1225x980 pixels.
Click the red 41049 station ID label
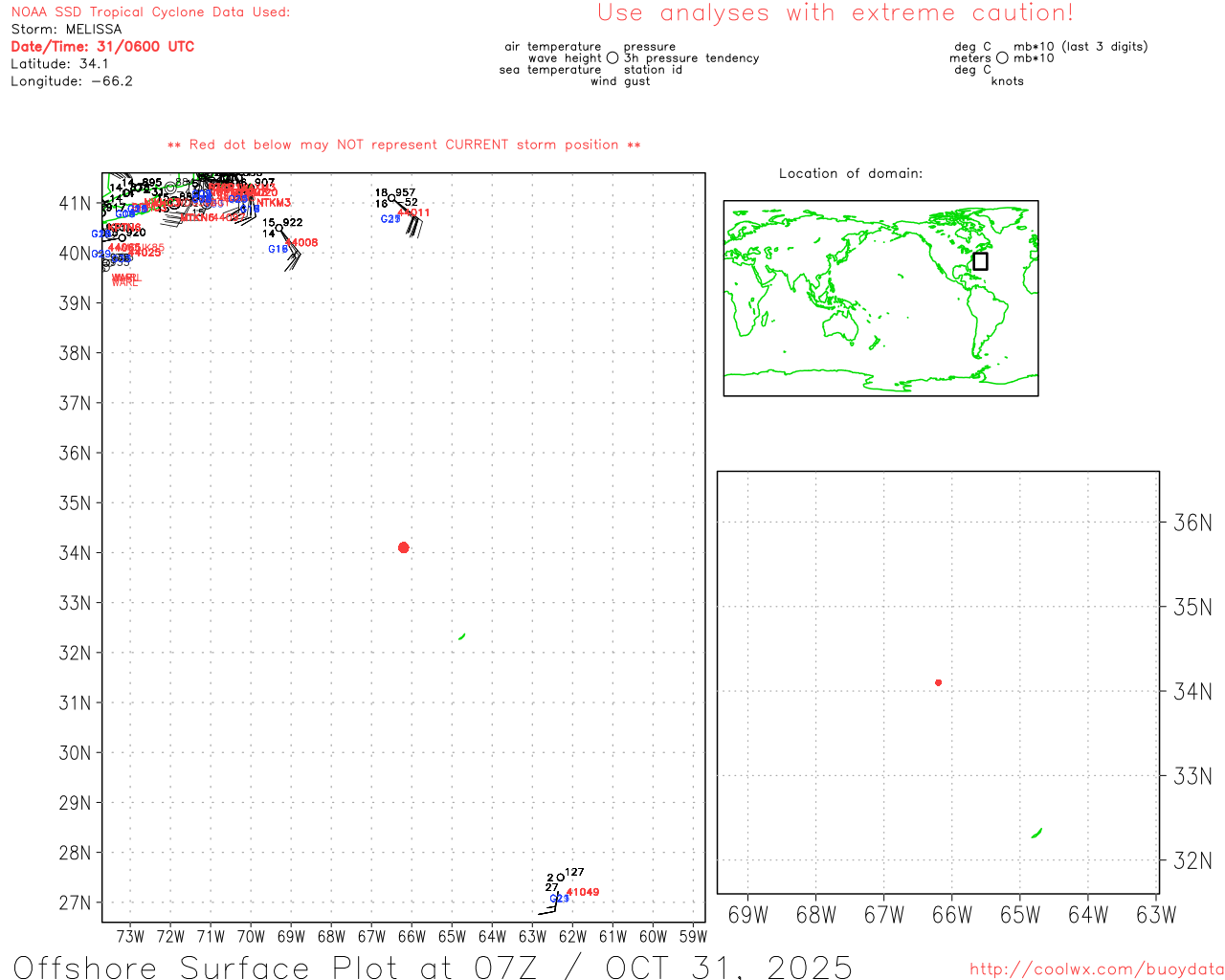[x=583, y=892]
